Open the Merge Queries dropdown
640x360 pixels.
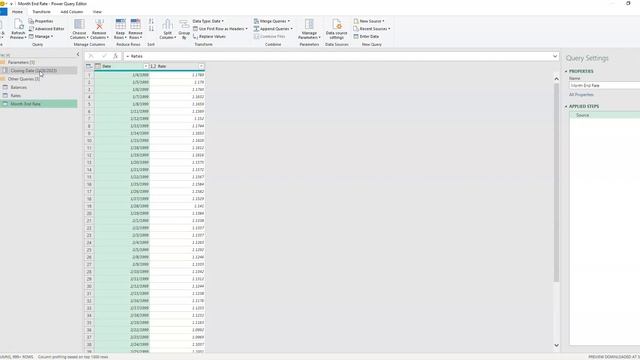click(271, 21)
